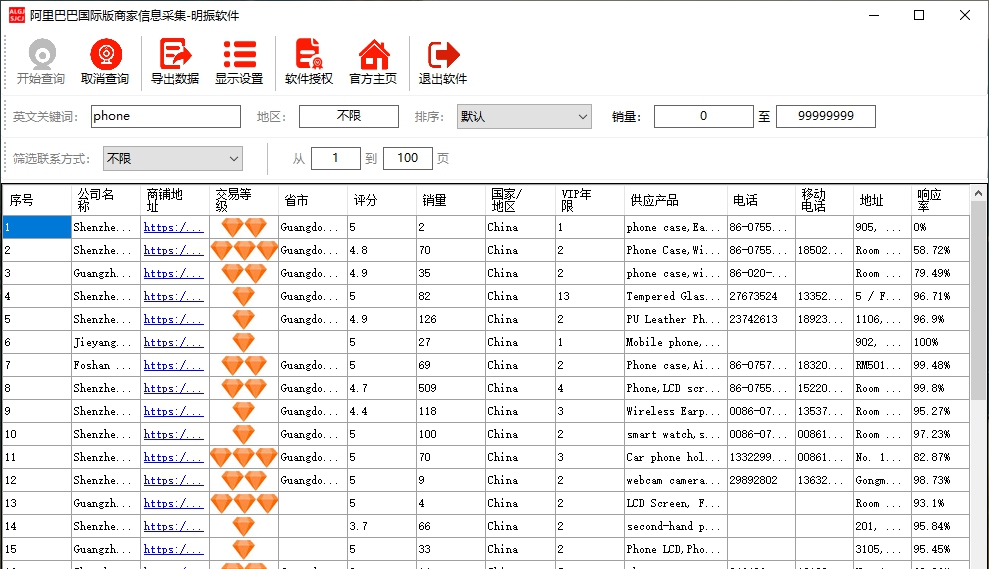Viewport: 989px width, 569px height.
Task: Select cell "LCD Screen, F..."
Action: tap(676, 503)
